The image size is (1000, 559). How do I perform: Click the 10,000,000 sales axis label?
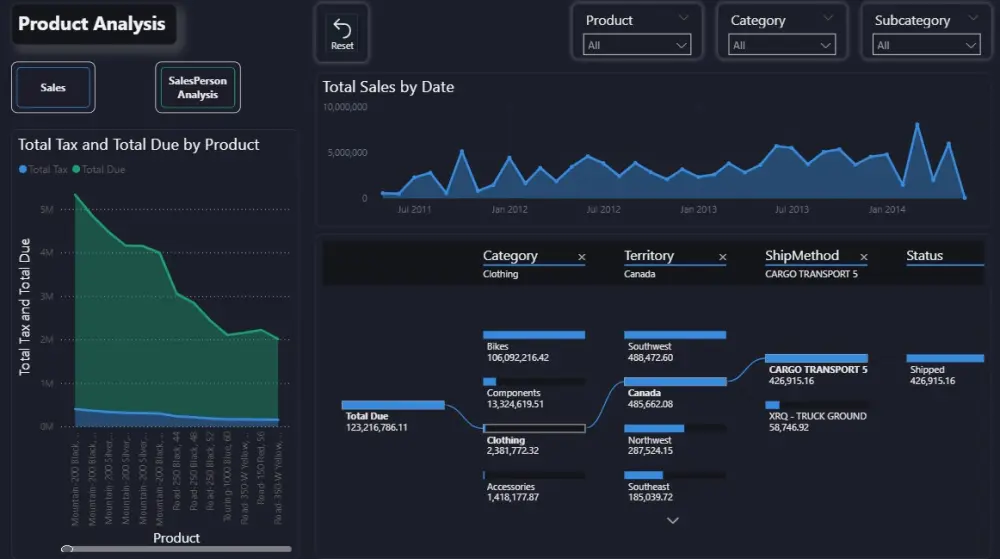point(345,106)
